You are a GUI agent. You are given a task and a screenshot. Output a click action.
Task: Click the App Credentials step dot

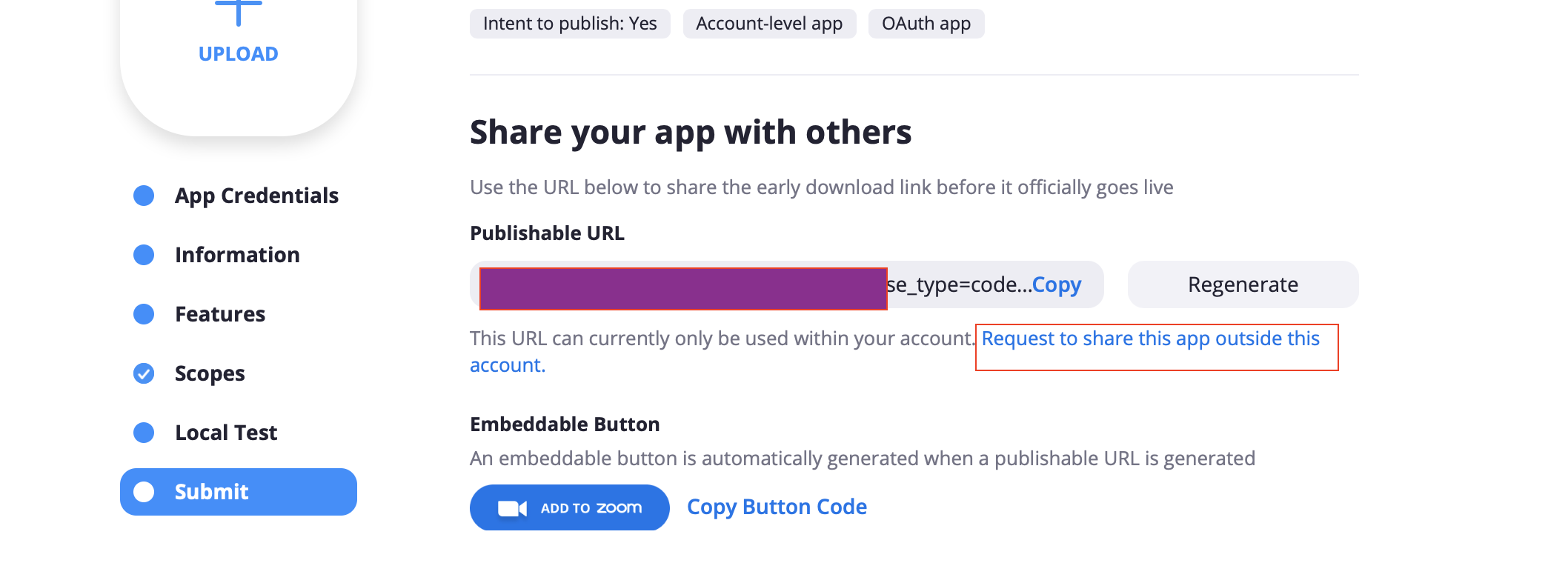click(144, 196)
